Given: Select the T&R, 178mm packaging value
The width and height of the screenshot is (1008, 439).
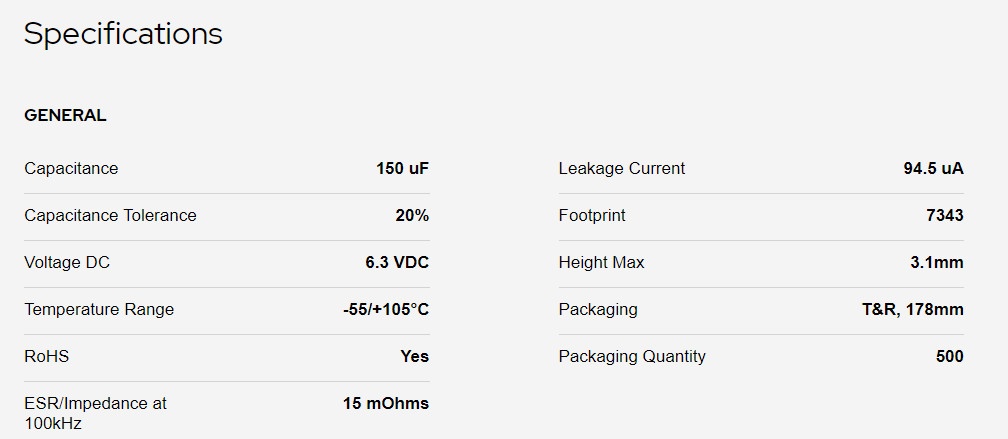Looking at the screenshot, I should tap(913, 309).
